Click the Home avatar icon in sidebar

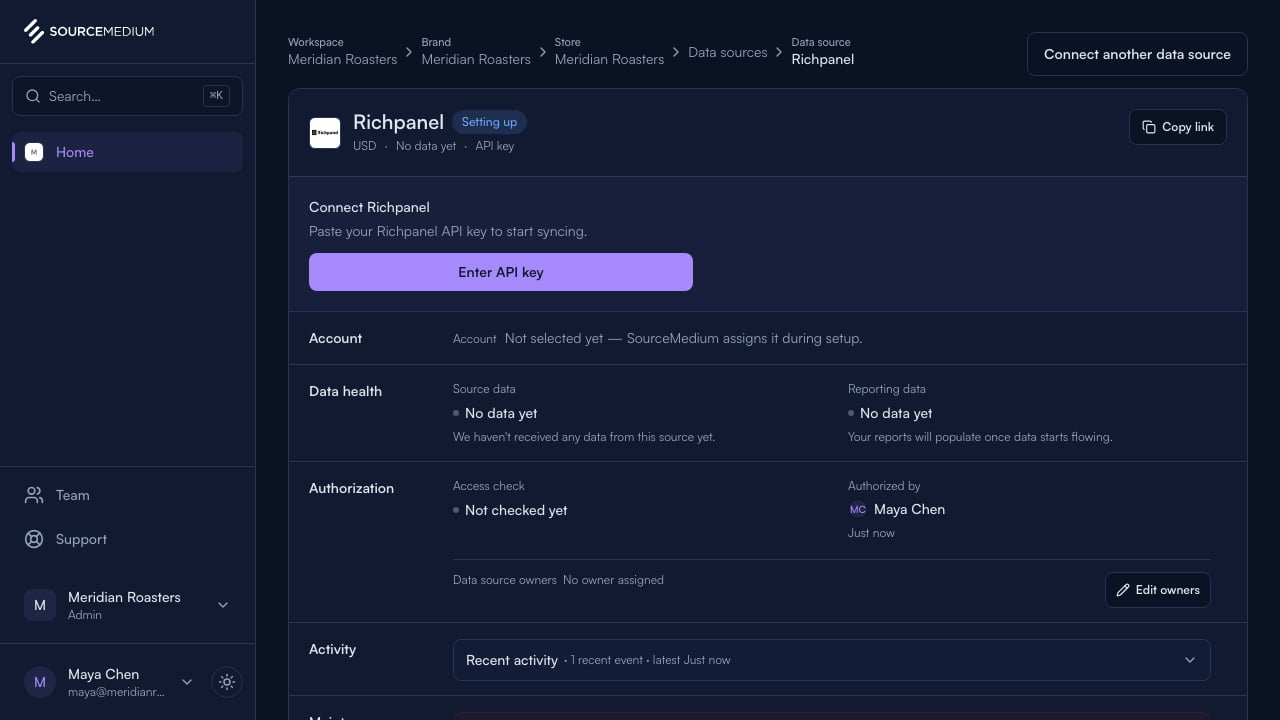click(x=34, y=152)
